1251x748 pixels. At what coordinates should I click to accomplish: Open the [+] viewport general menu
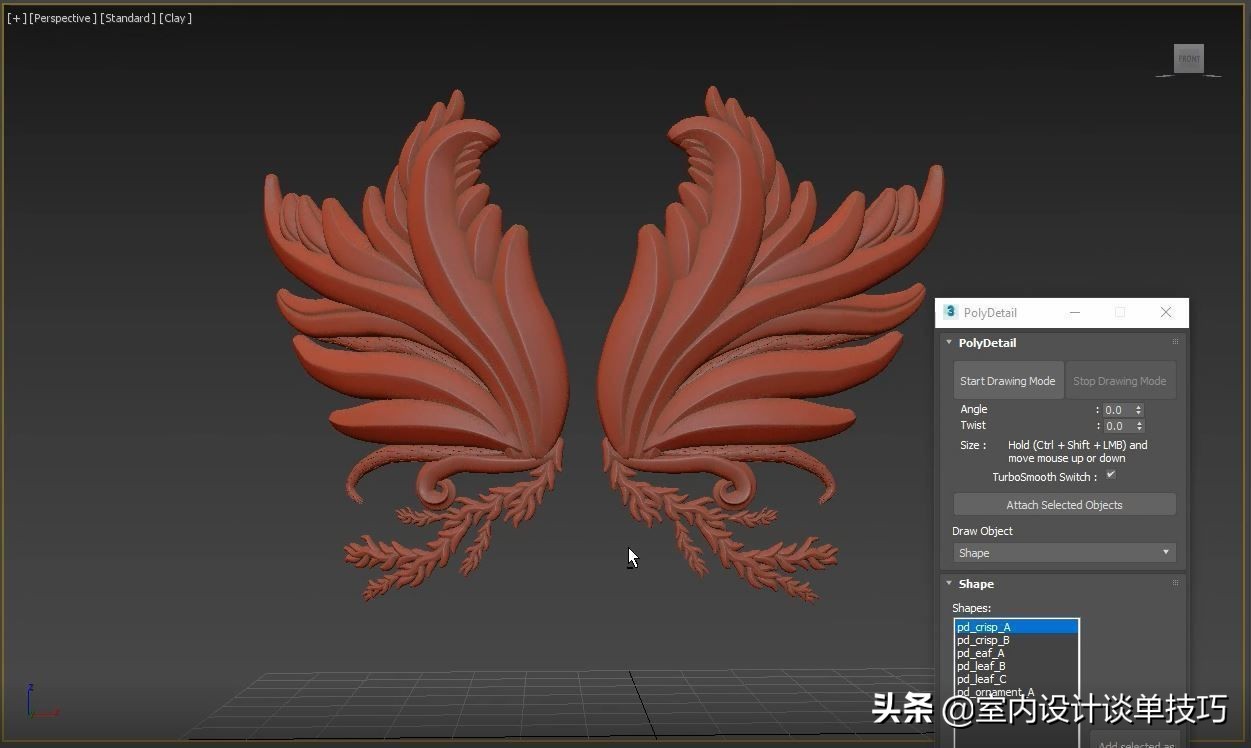tap(16, 18)
